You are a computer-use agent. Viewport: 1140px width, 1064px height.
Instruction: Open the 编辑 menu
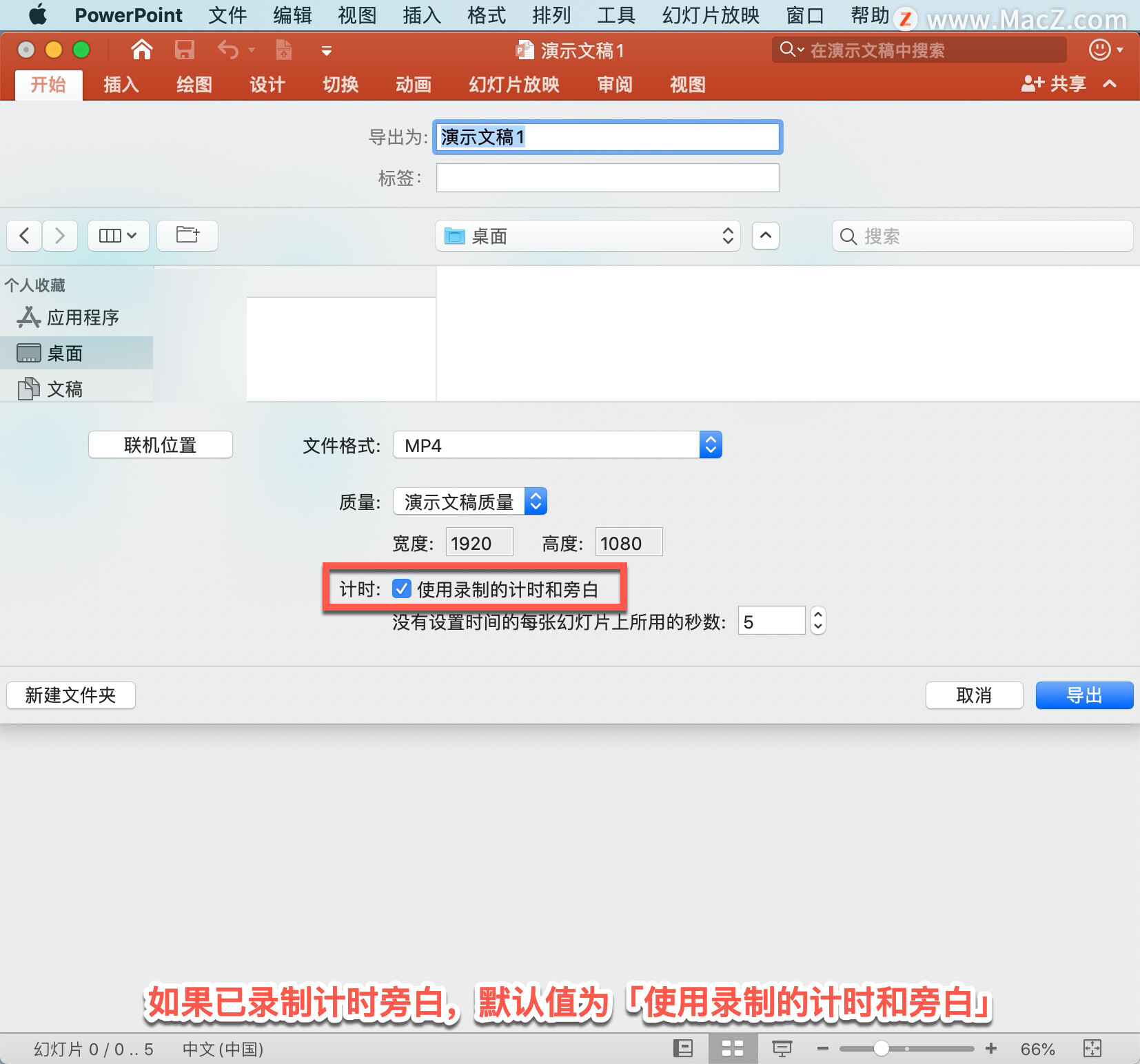(292, 14)
